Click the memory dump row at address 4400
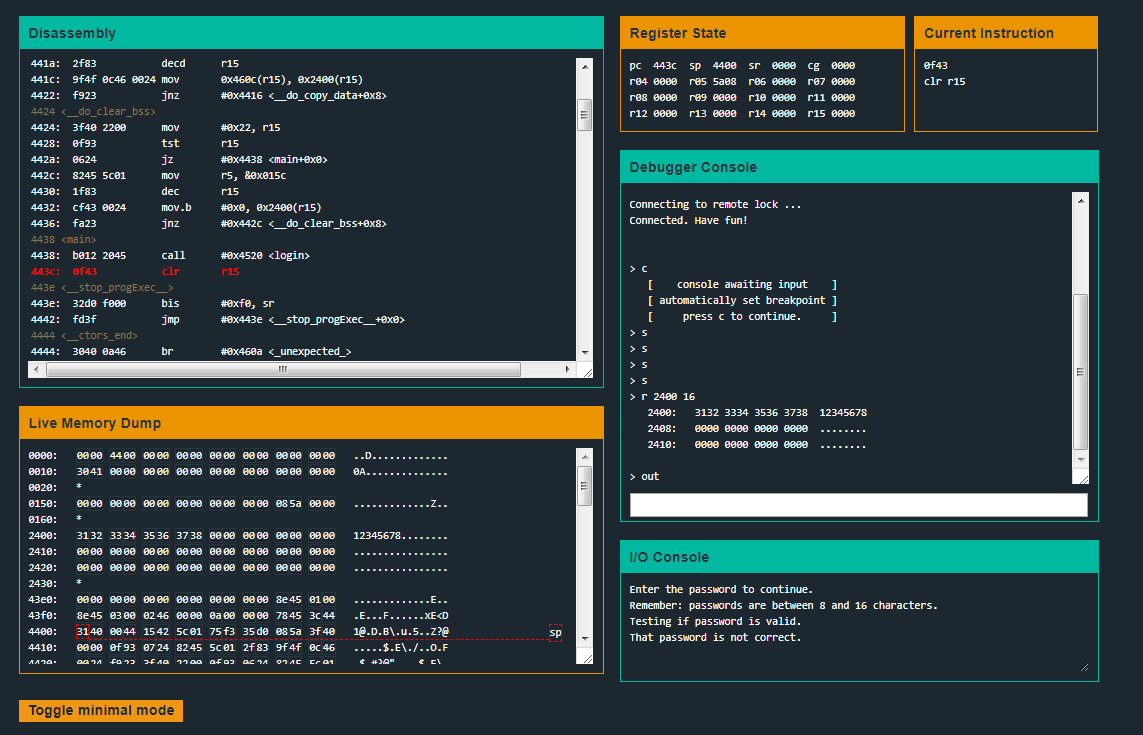1143x735 pixels. pos(238,632)
